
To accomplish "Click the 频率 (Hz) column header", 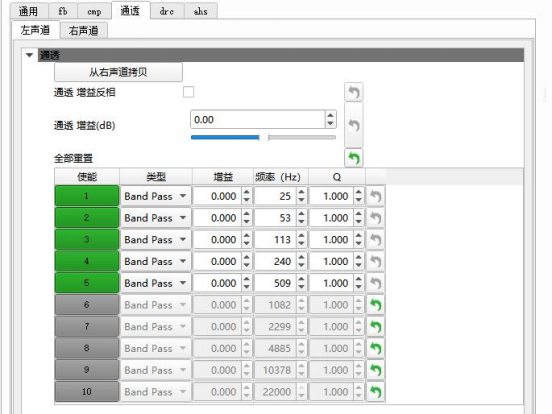I will point(281,177).
